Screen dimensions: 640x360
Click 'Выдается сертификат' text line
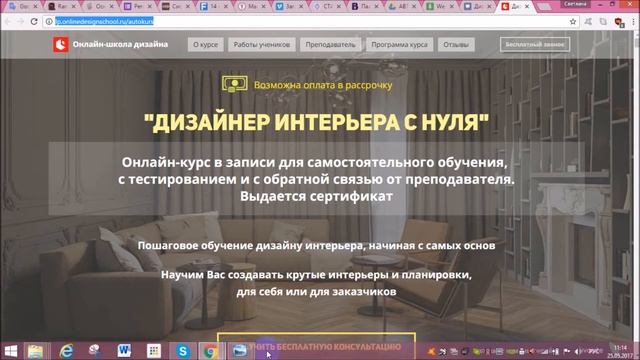point(316,196)
